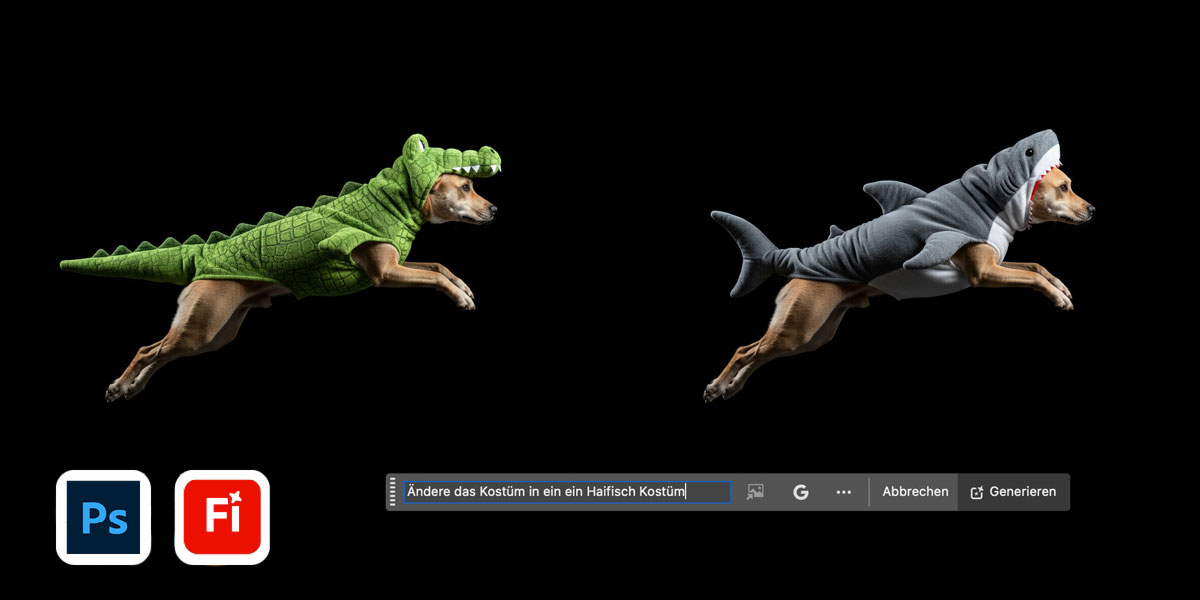
Task: Click the red Adobe Firefly icon
Action: 222,517
